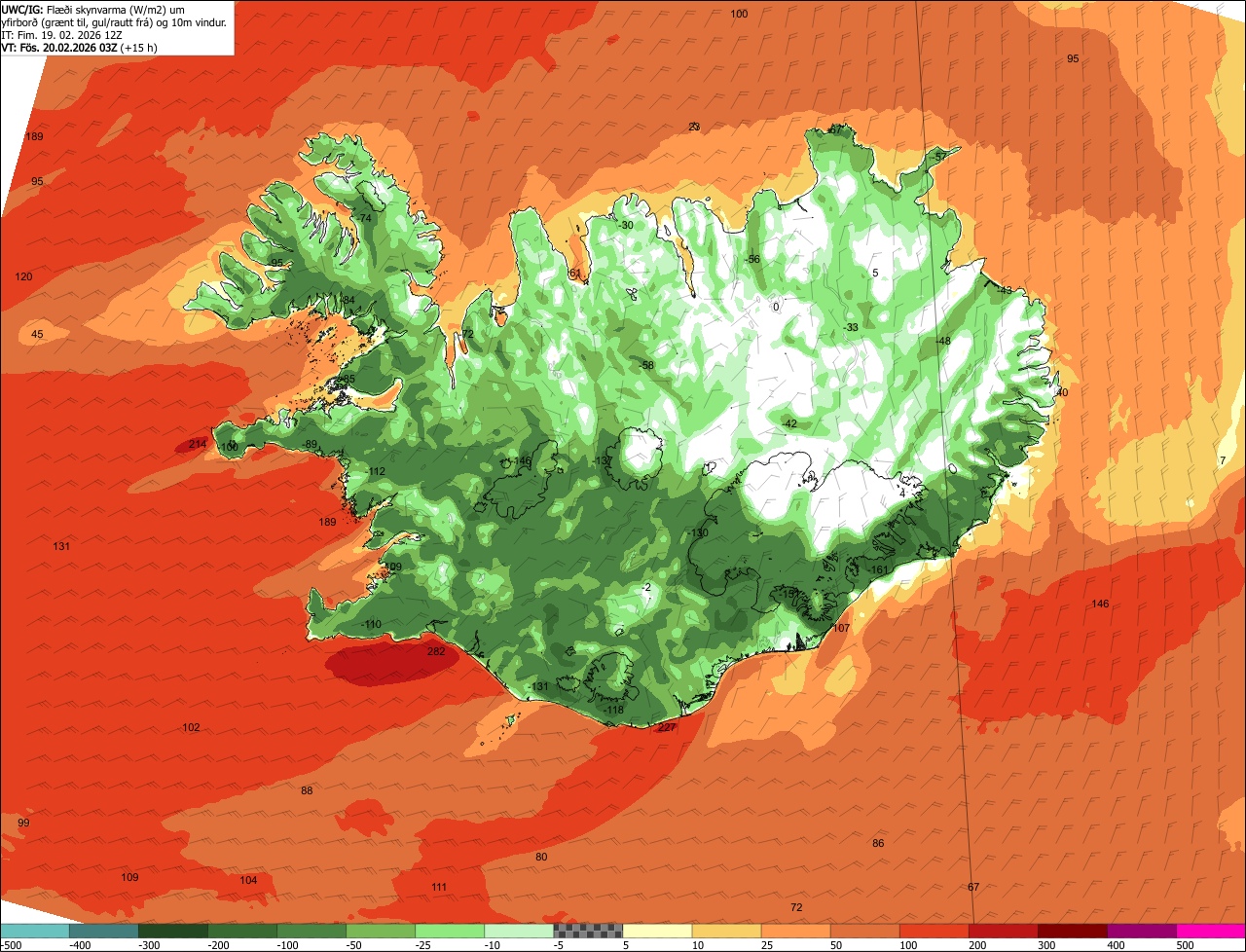Click the legend label 400
The image size is (1246, 952).
coord(1115,944)
